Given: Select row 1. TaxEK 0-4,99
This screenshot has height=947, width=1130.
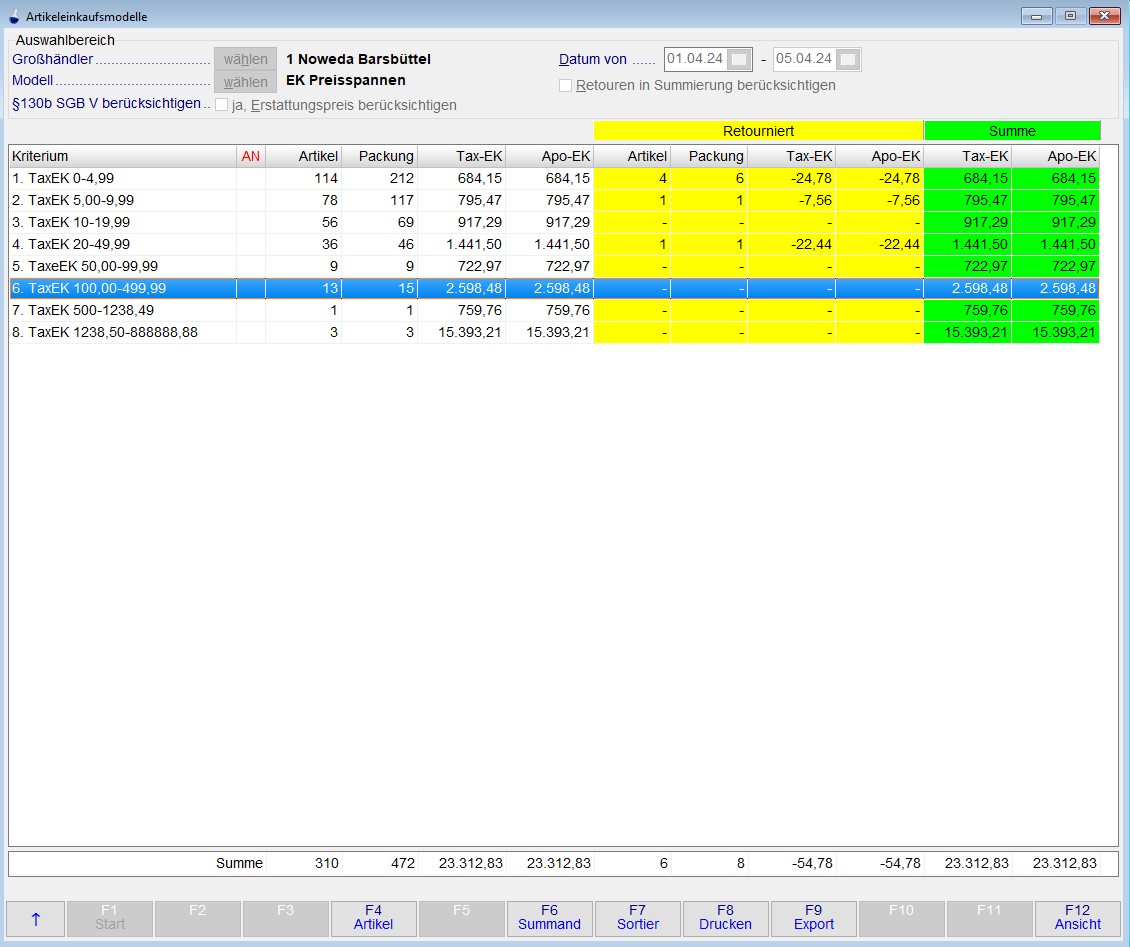Looking at the screenshot, I should [x=122, y=178].
